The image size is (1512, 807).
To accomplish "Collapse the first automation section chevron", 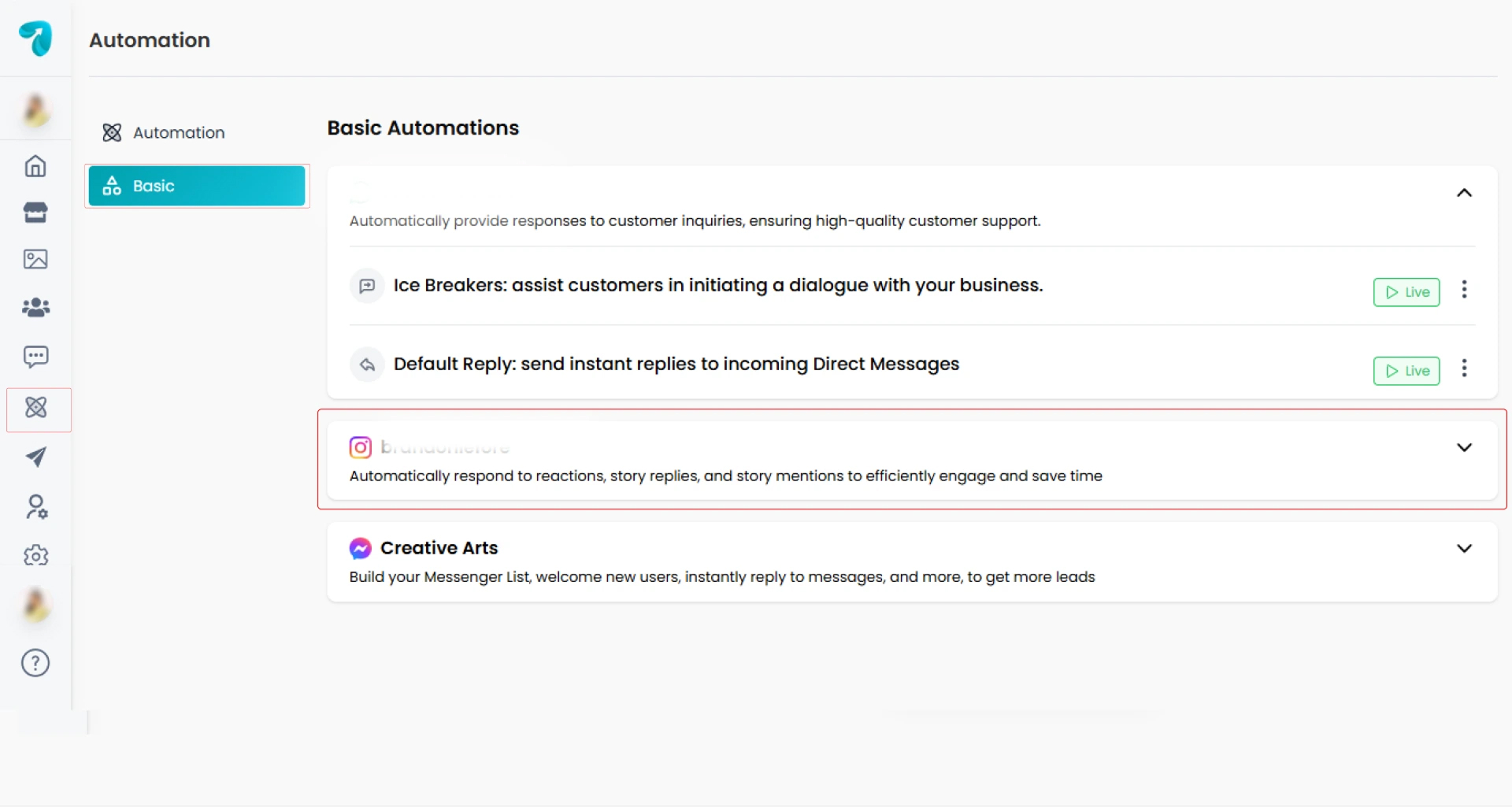I will coord(1464,193).
